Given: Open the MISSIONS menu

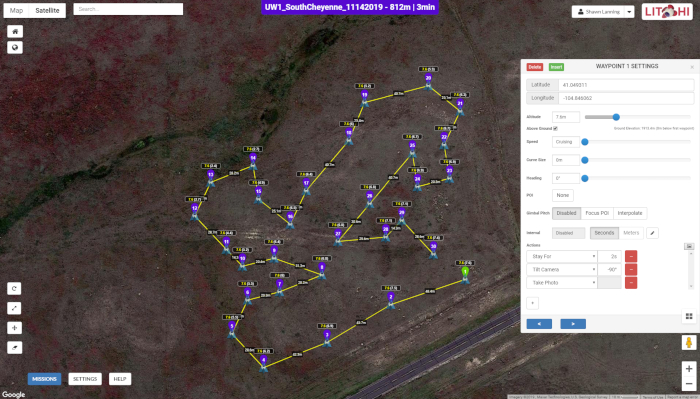Looking at the screenshot, I should tap(44, 379).
